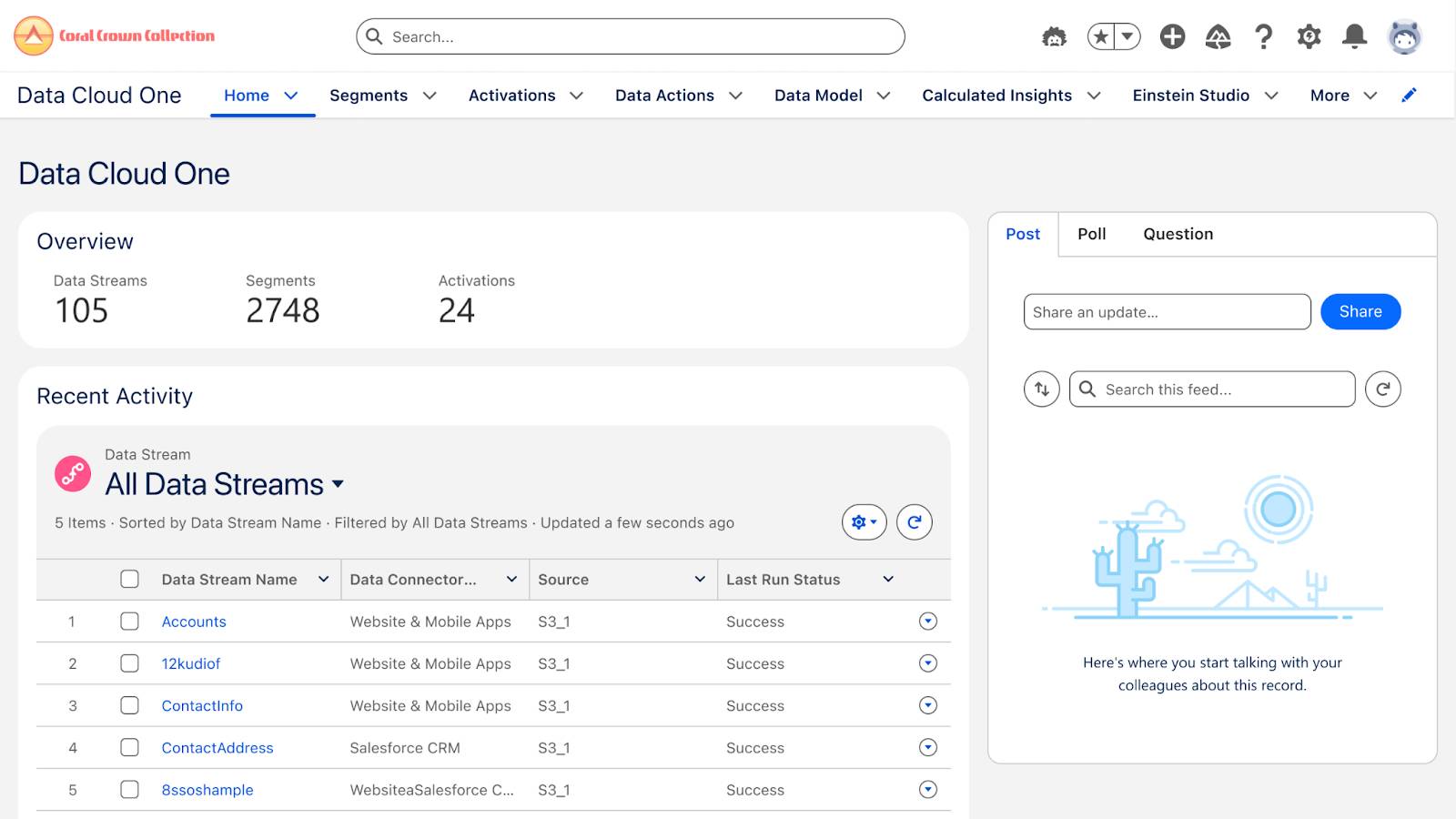Open Source column menu

click(x=700, y=580)
